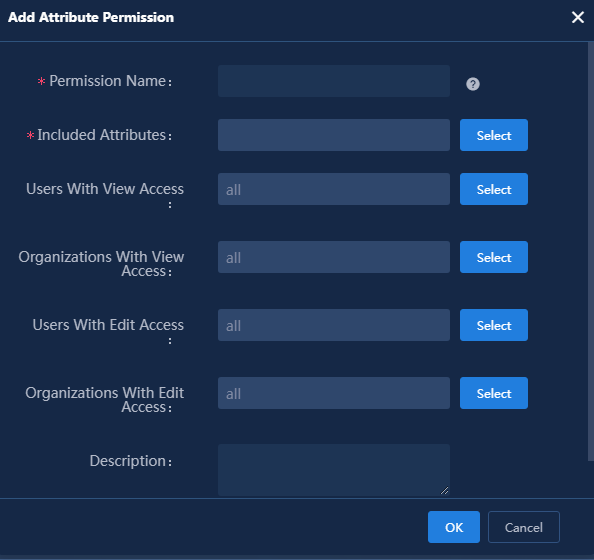Click the Description resize handle corner
This screenshot has width=594, height=560.
(x=444, y=491)
